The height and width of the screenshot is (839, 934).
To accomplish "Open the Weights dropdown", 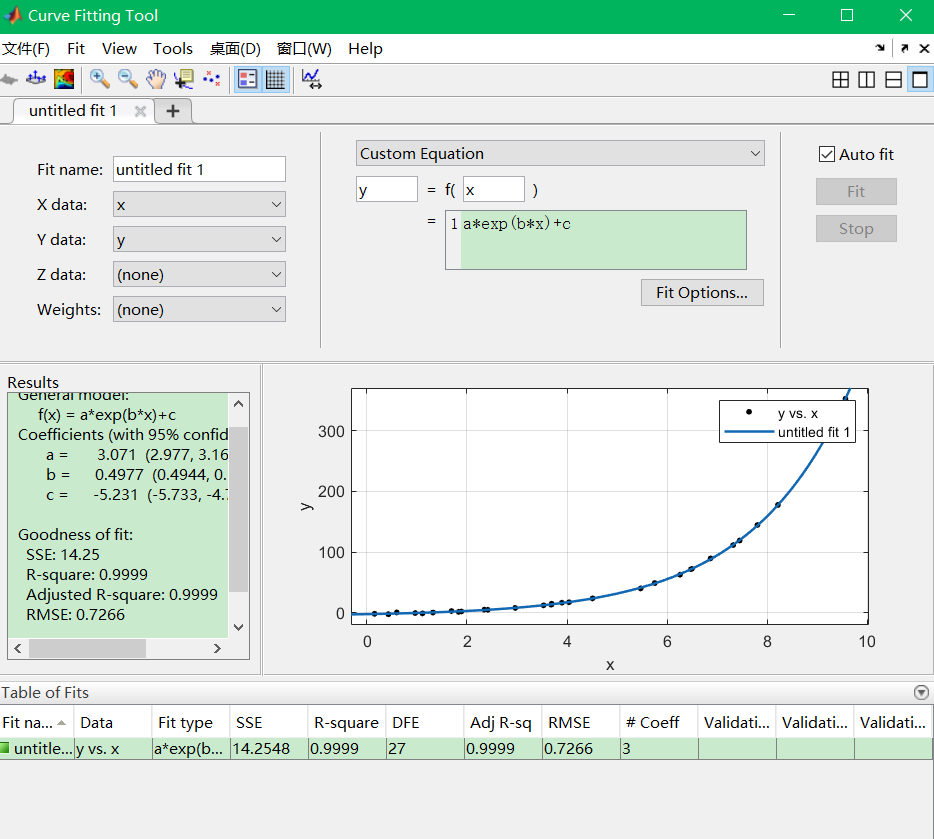I will pyautogui.click(x=200, y=310).
